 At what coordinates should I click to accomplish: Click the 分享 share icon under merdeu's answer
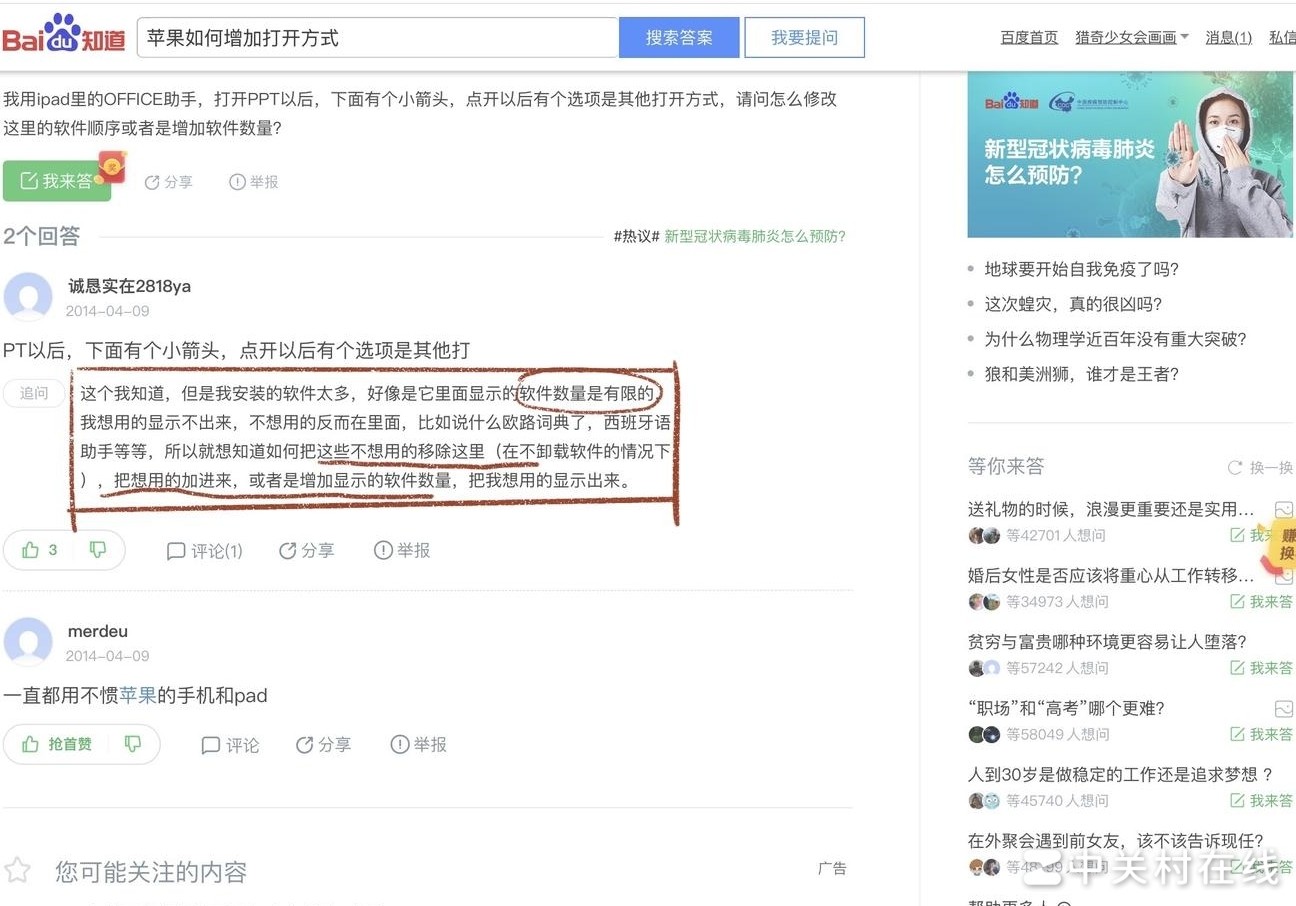[x=323, y=744]
